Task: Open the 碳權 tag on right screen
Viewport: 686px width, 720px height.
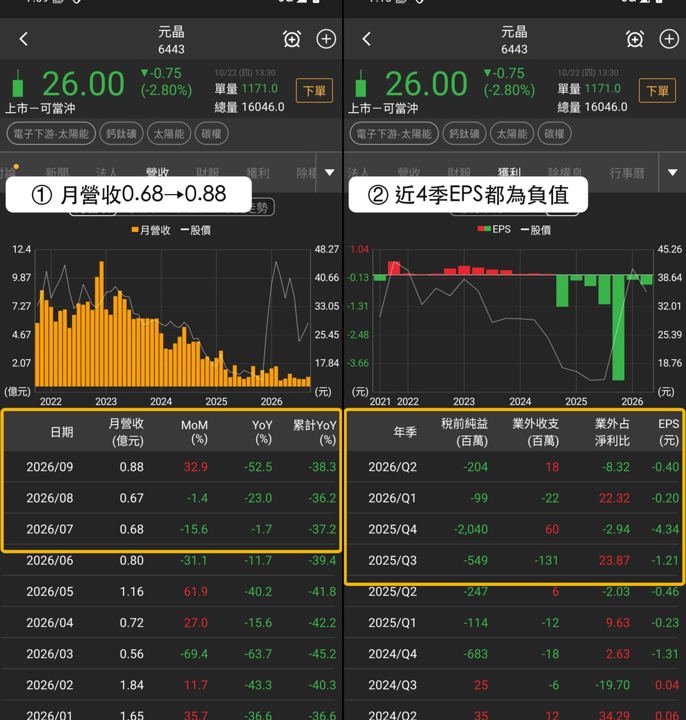Action: [x=554, y=134]
